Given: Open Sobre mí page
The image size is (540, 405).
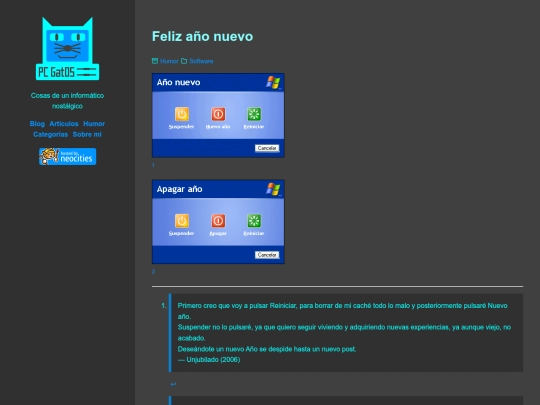Looking at the screenshot, I should 87,134.
